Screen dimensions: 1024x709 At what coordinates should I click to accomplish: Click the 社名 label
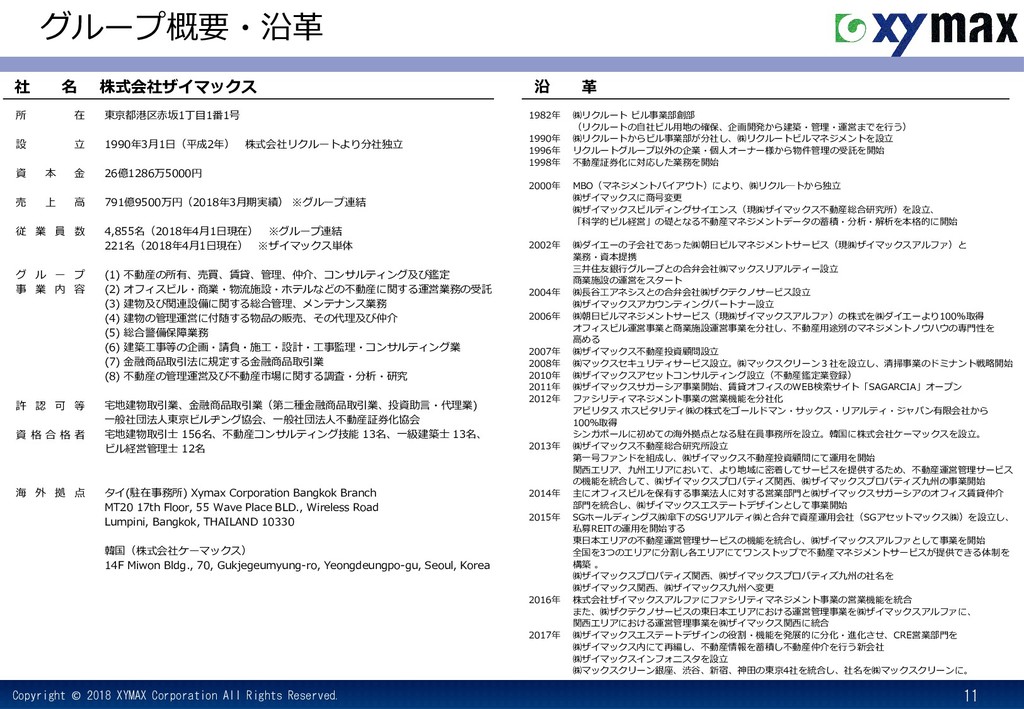click(46, 86)
